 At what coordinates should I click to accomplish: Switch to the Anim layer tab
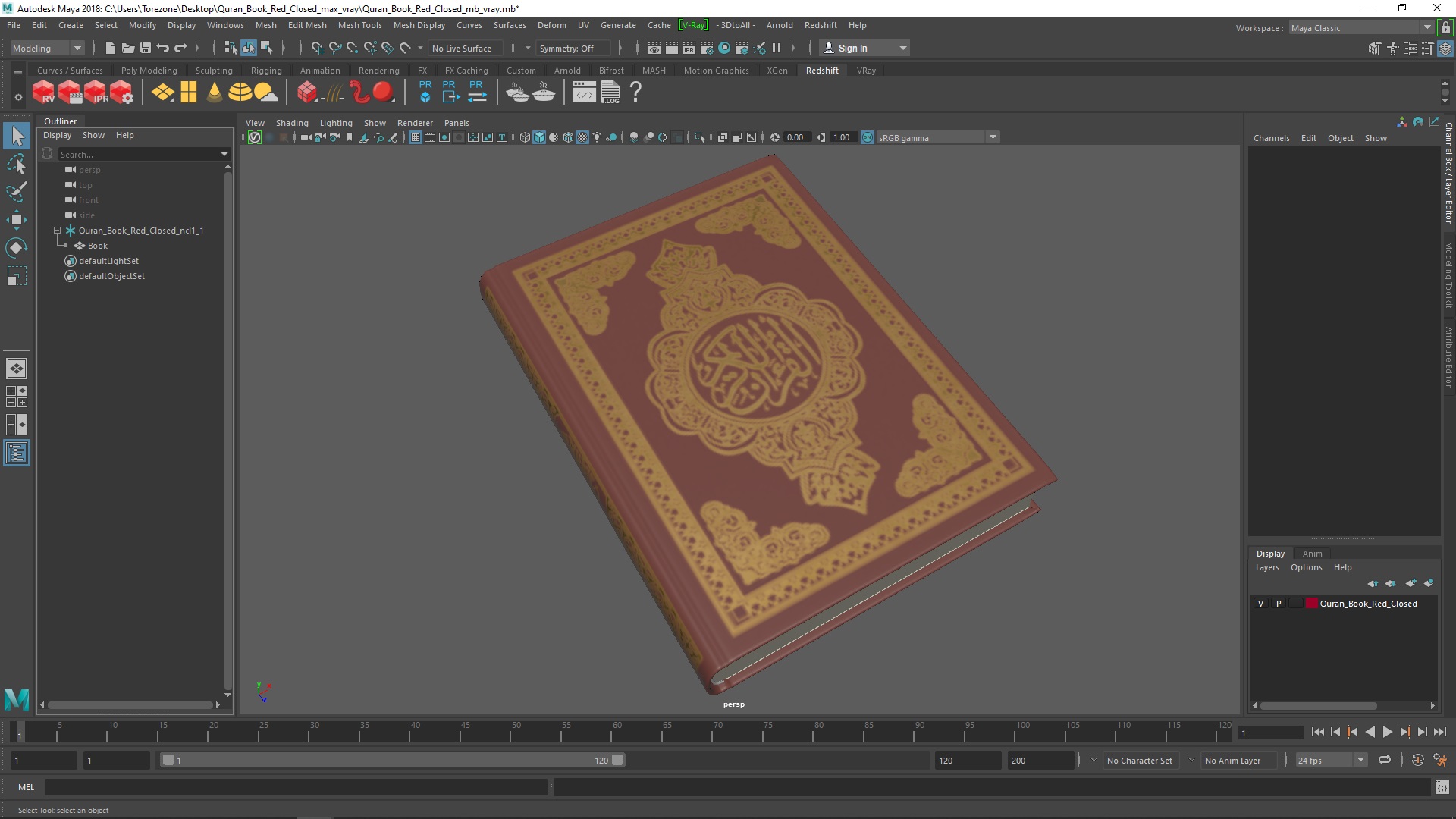coord(1312,554)
